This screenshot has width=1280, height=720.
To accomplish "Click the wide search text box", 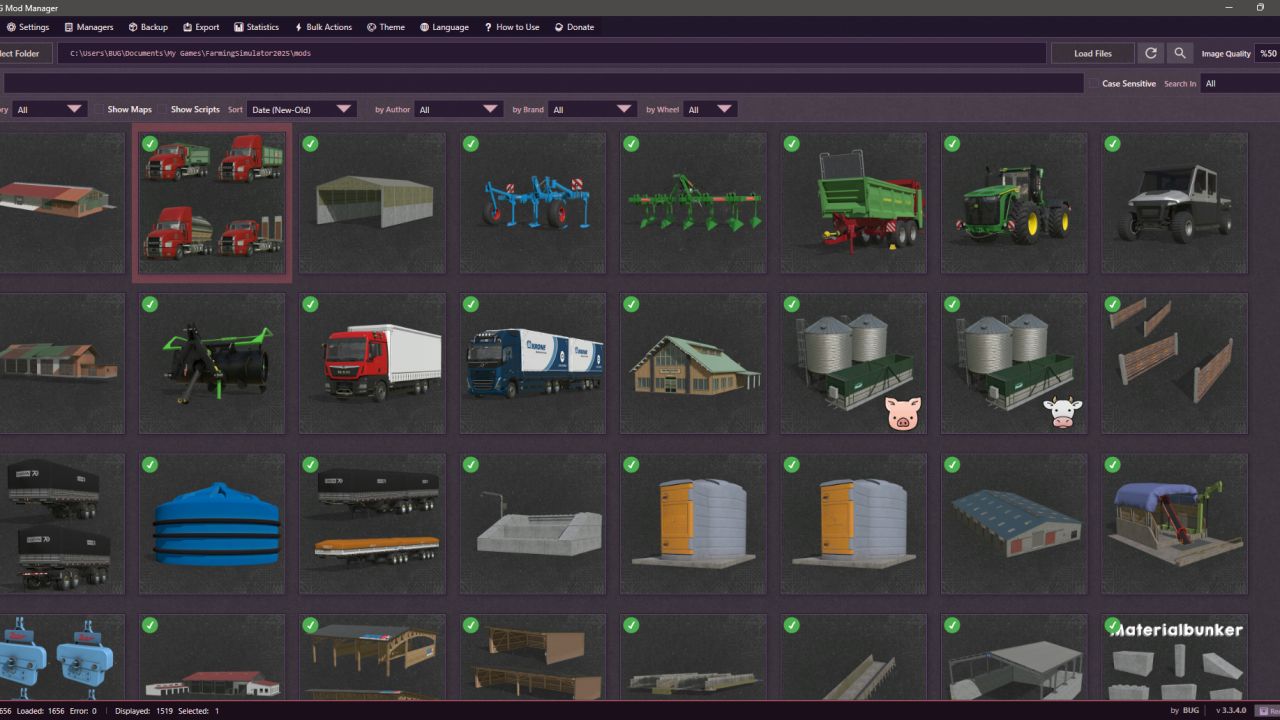I will click(543, 83).
